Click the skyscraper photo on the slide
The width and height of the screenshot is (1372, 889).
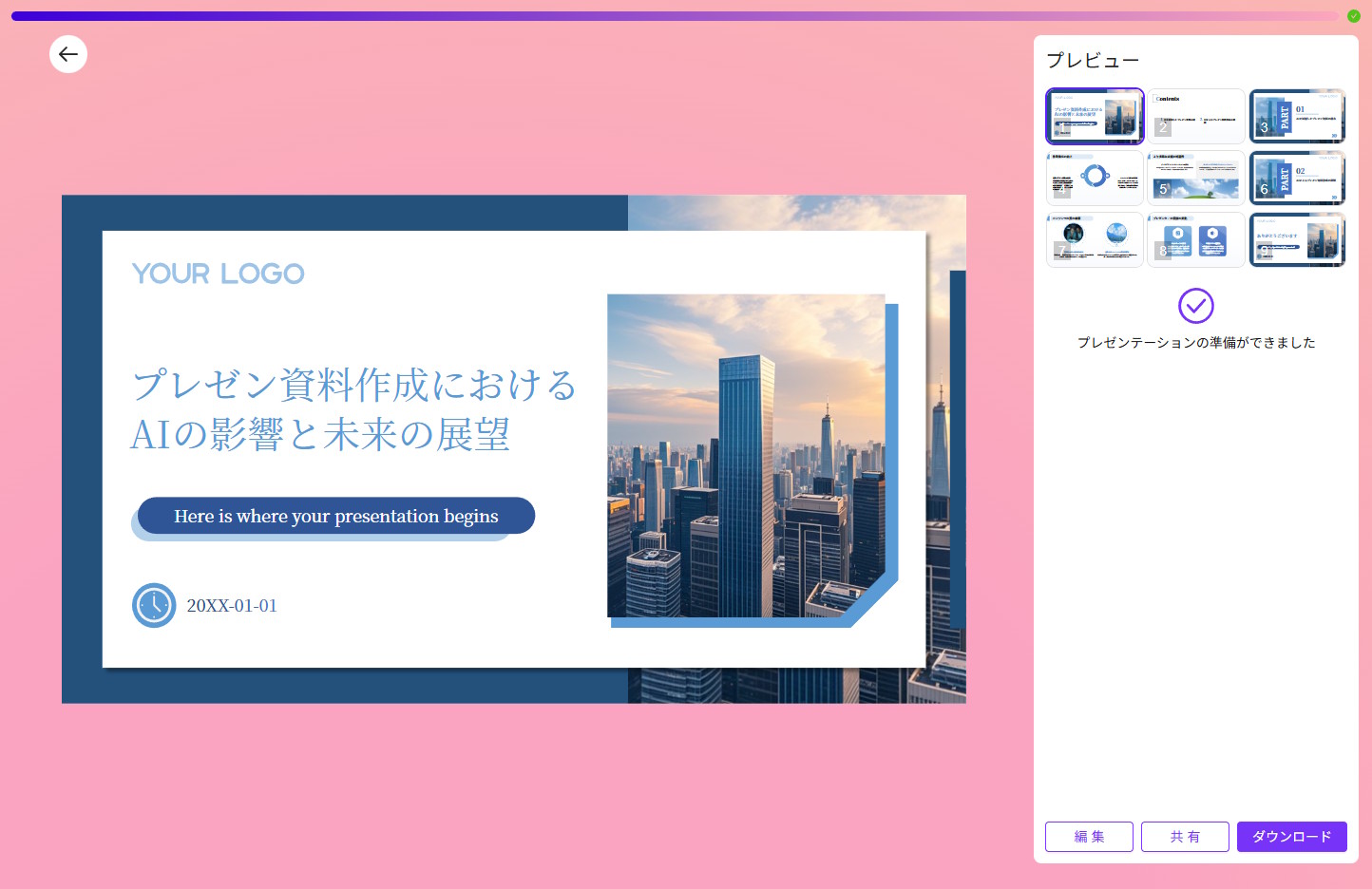(746, 456)
